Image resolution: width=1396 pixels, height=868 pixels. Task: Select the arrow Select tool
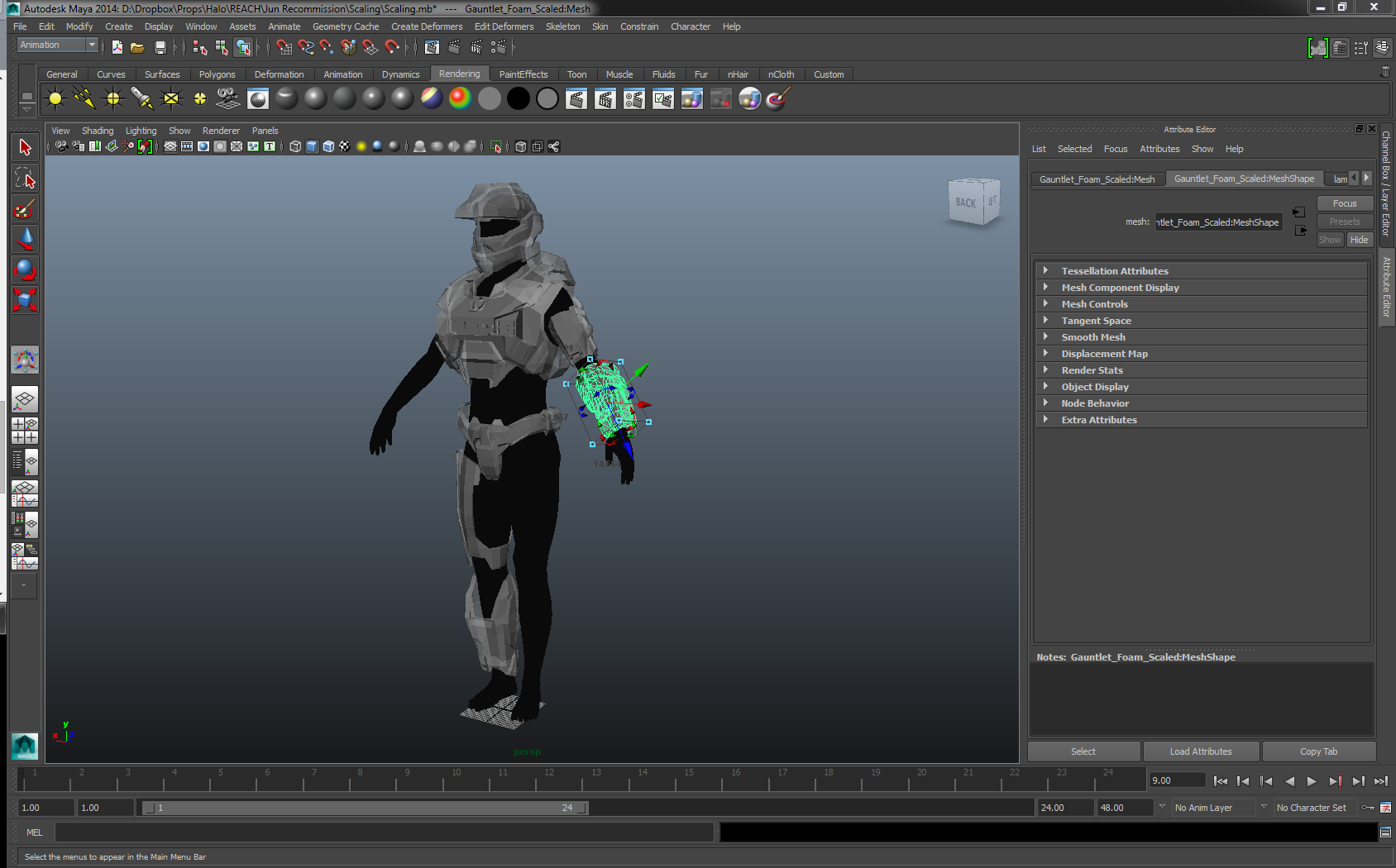tap(25, 147)
